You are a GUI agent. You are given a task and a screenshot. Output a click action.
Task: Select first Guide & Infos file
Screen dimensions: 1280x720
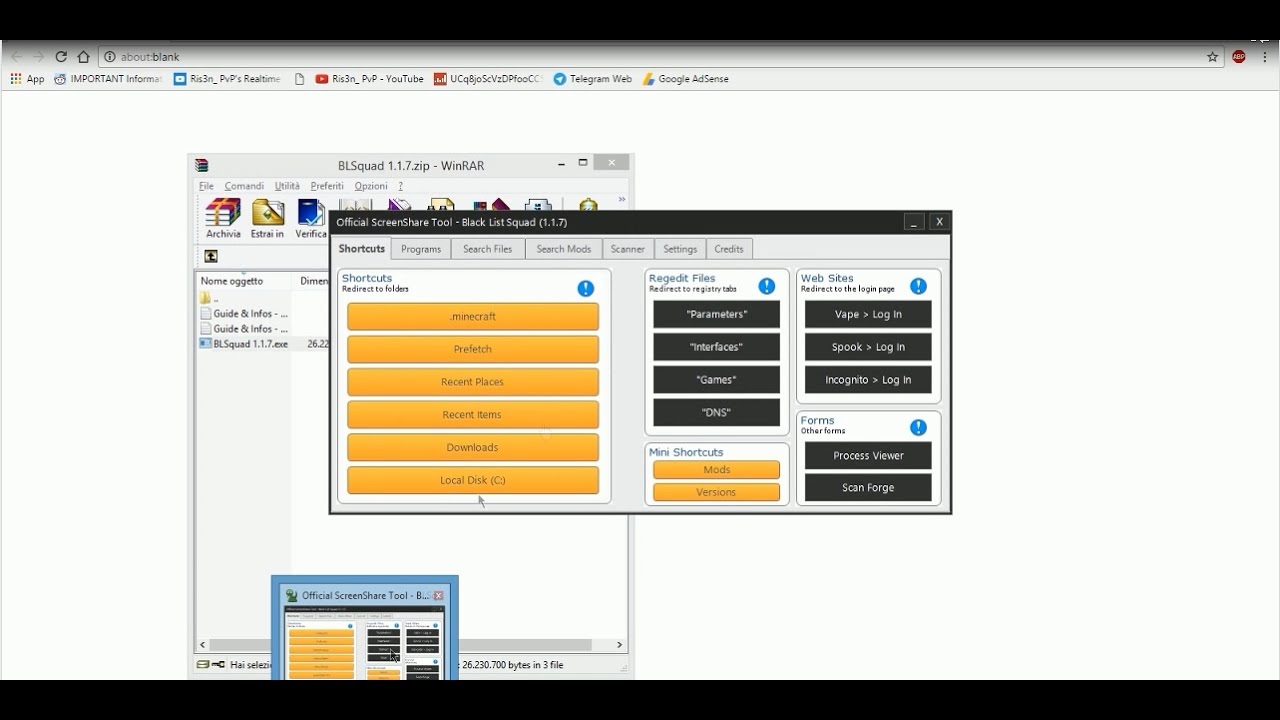pyautogui.click(x=243, y=313)
